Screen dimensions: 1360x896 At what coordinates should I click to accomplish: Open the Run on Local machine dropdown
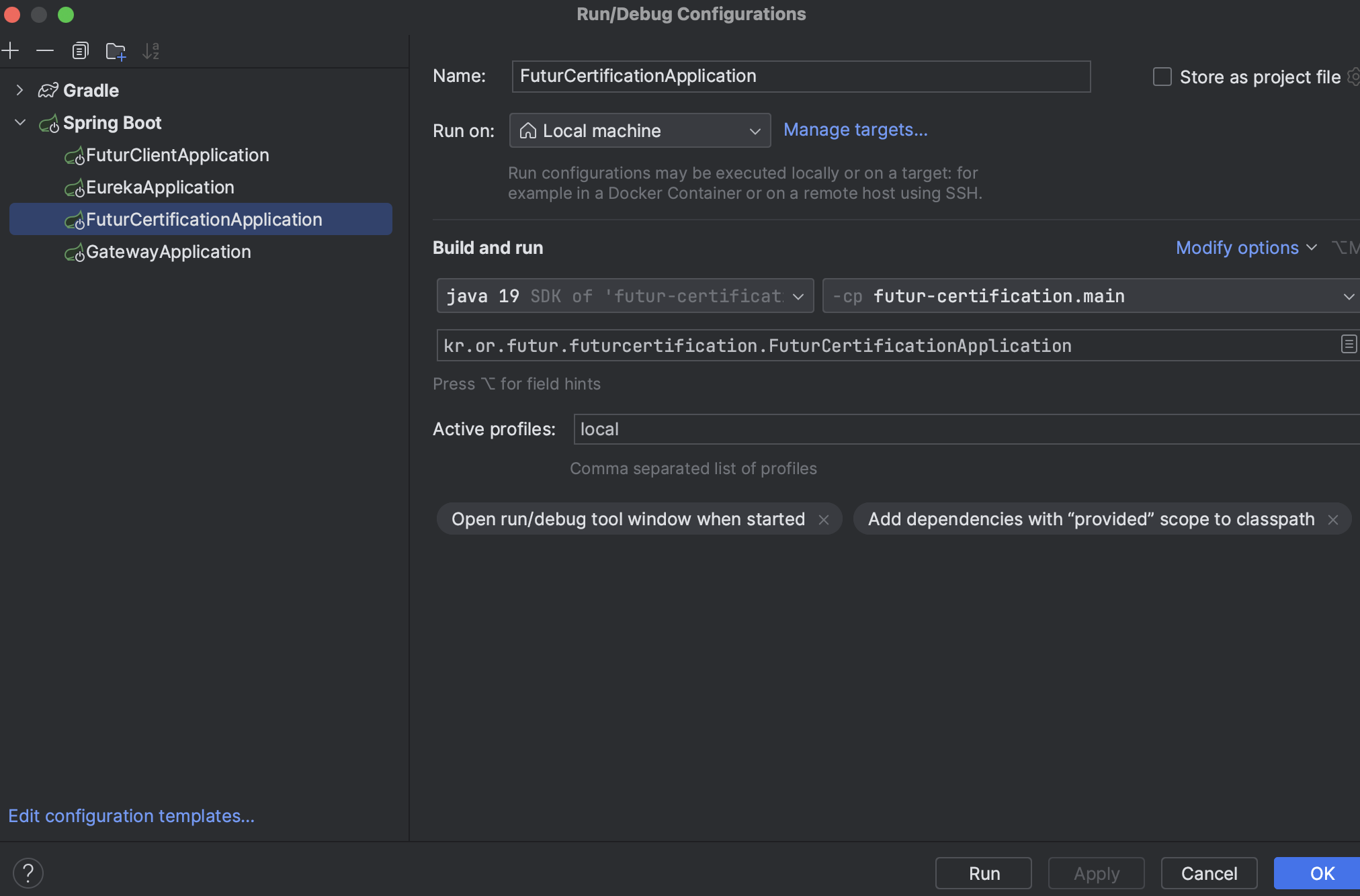(x=640, y=130)
